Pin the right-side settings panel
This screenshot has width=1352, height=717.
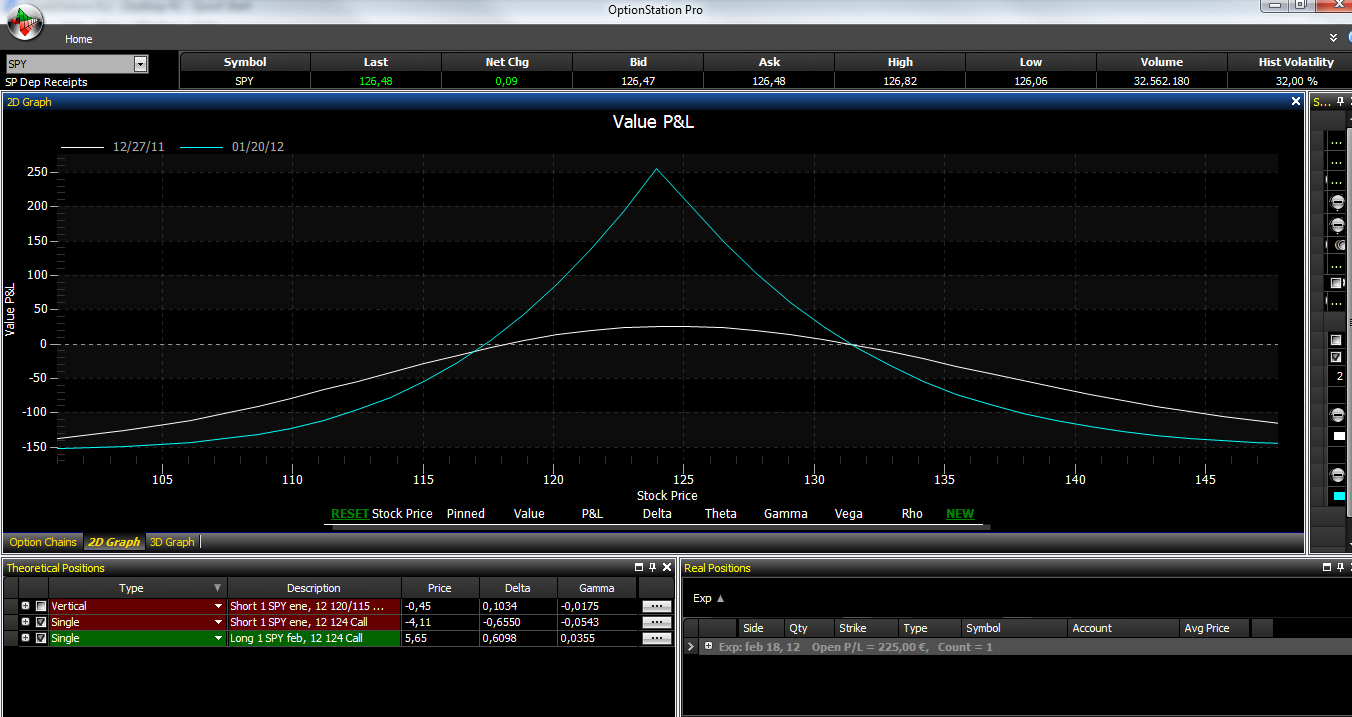pos(1341,101)
